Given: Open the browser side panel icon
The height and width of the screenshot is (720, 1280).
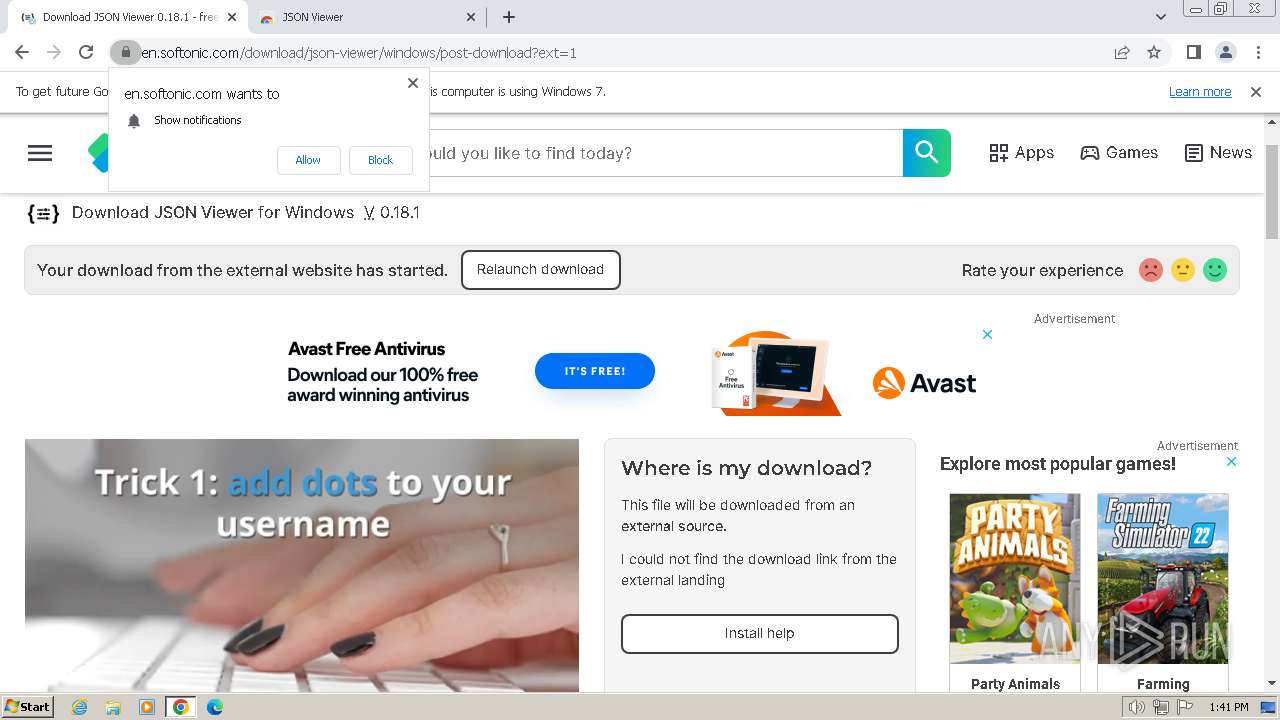Looking at the screenshot, I should (x=1193, y=52).
